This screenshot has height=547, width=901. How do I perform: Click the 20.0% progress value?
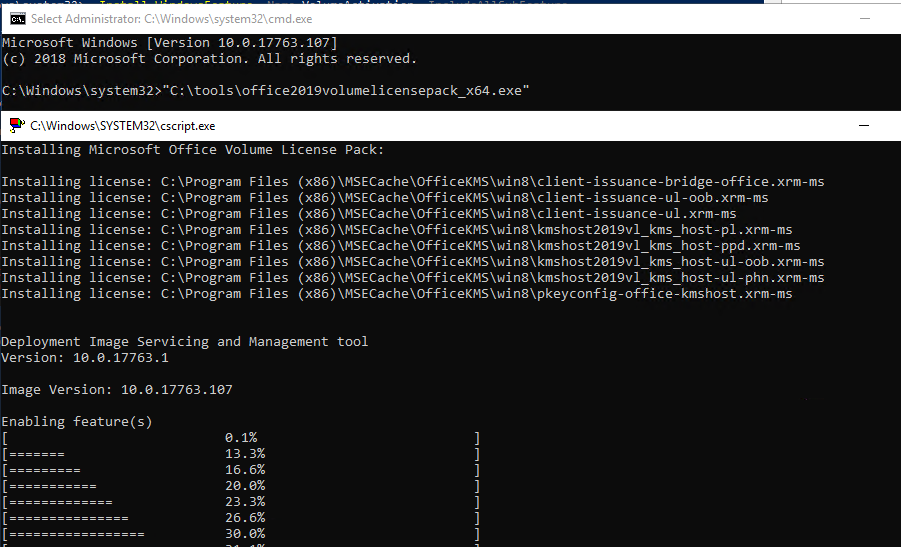245,486
